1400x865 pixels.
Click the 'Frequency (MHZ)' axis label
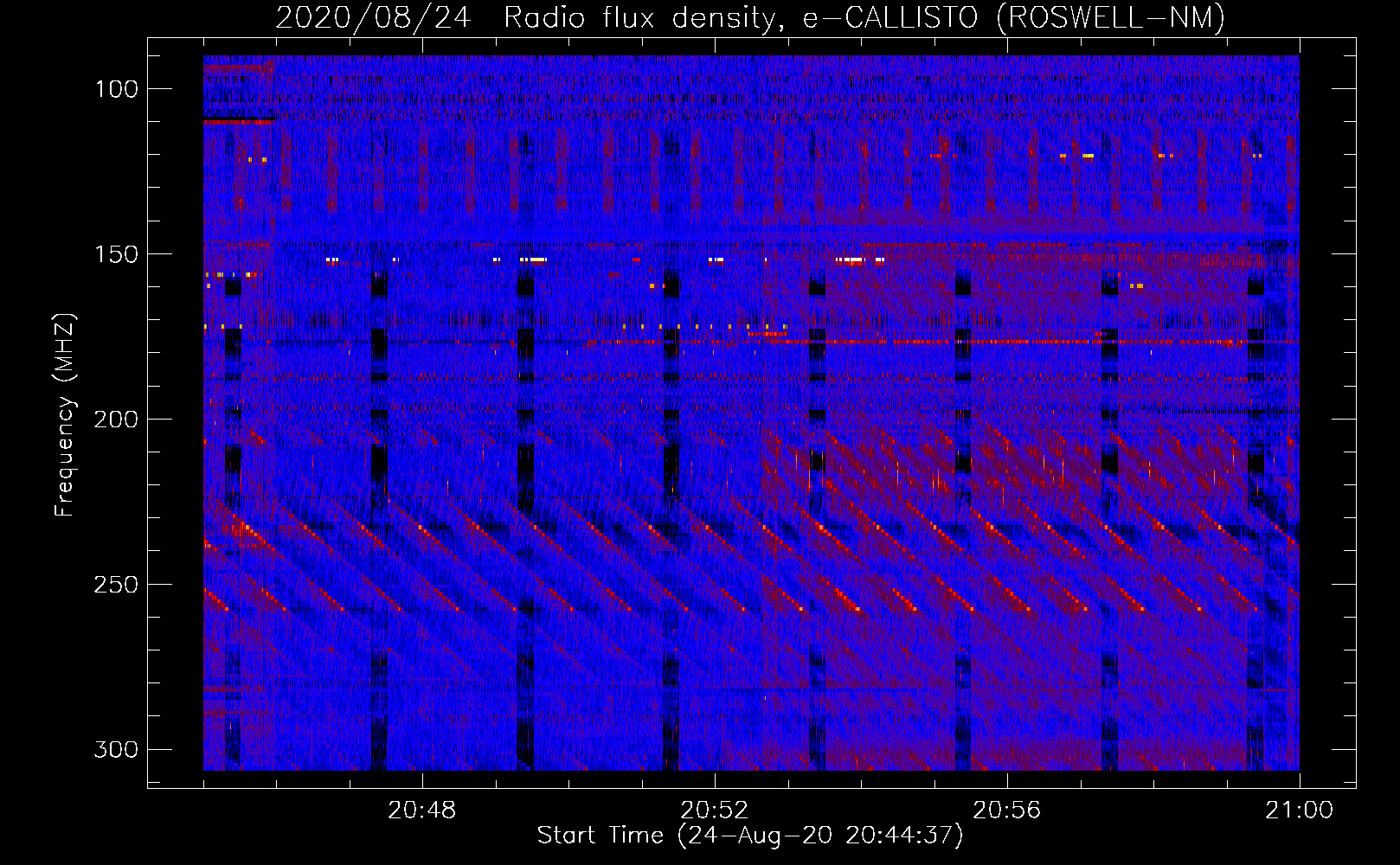point(65,415)
